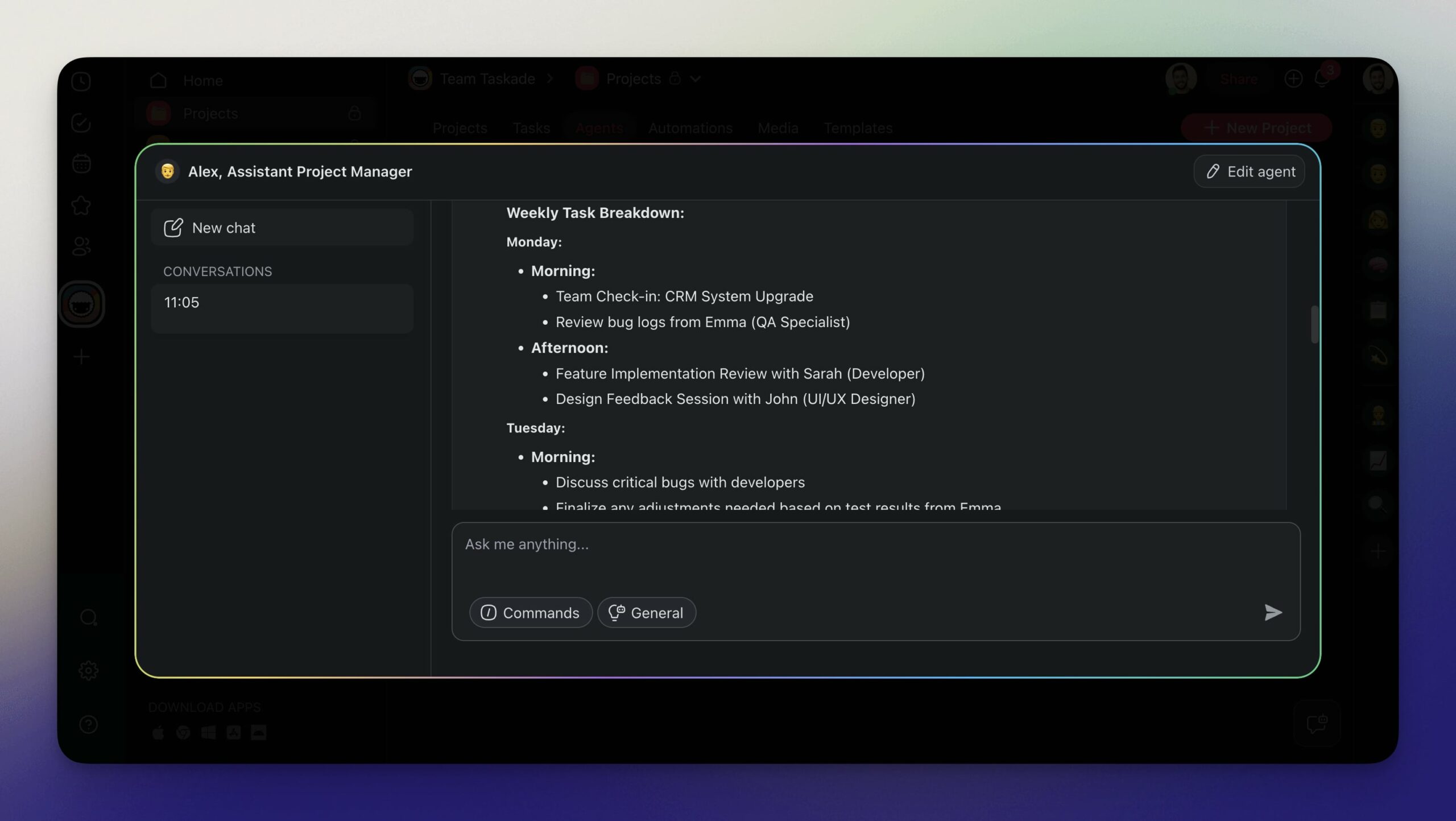The height and width of the screenshot is (821, 1456).
Task: Click the notifications bell icon
Action: coord(1321,79)
